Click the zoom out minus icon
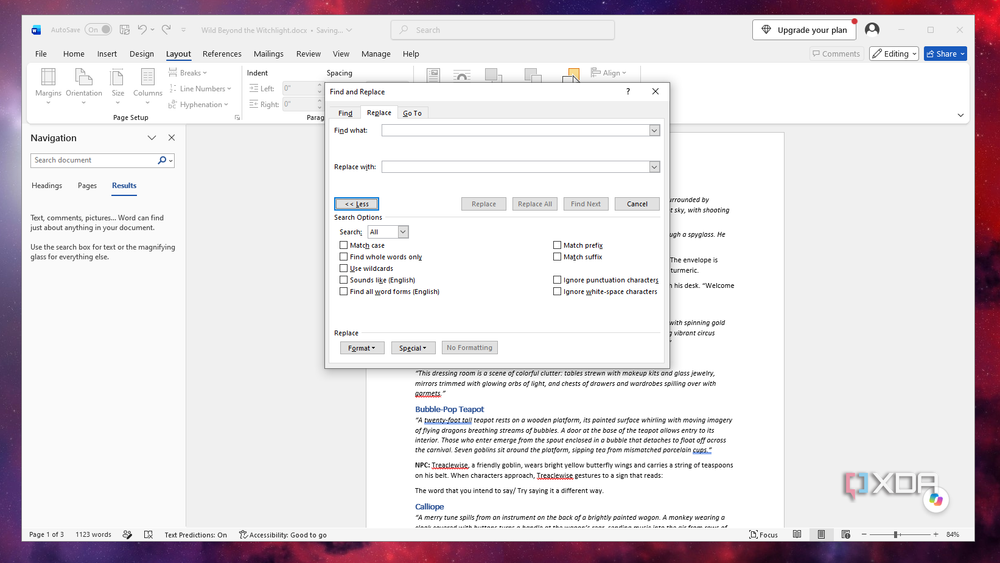The image size is (1000, 563). click(864, 534)
